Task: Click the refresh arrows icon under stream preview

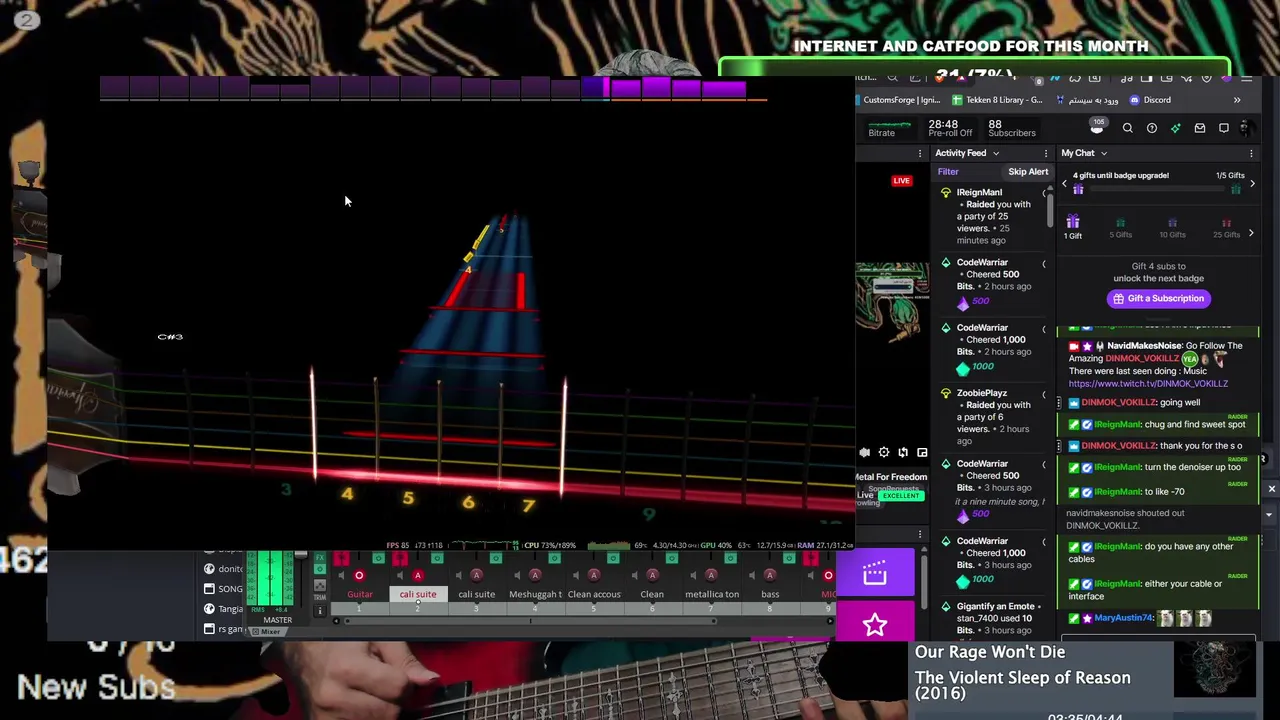Action: [903, 453]
